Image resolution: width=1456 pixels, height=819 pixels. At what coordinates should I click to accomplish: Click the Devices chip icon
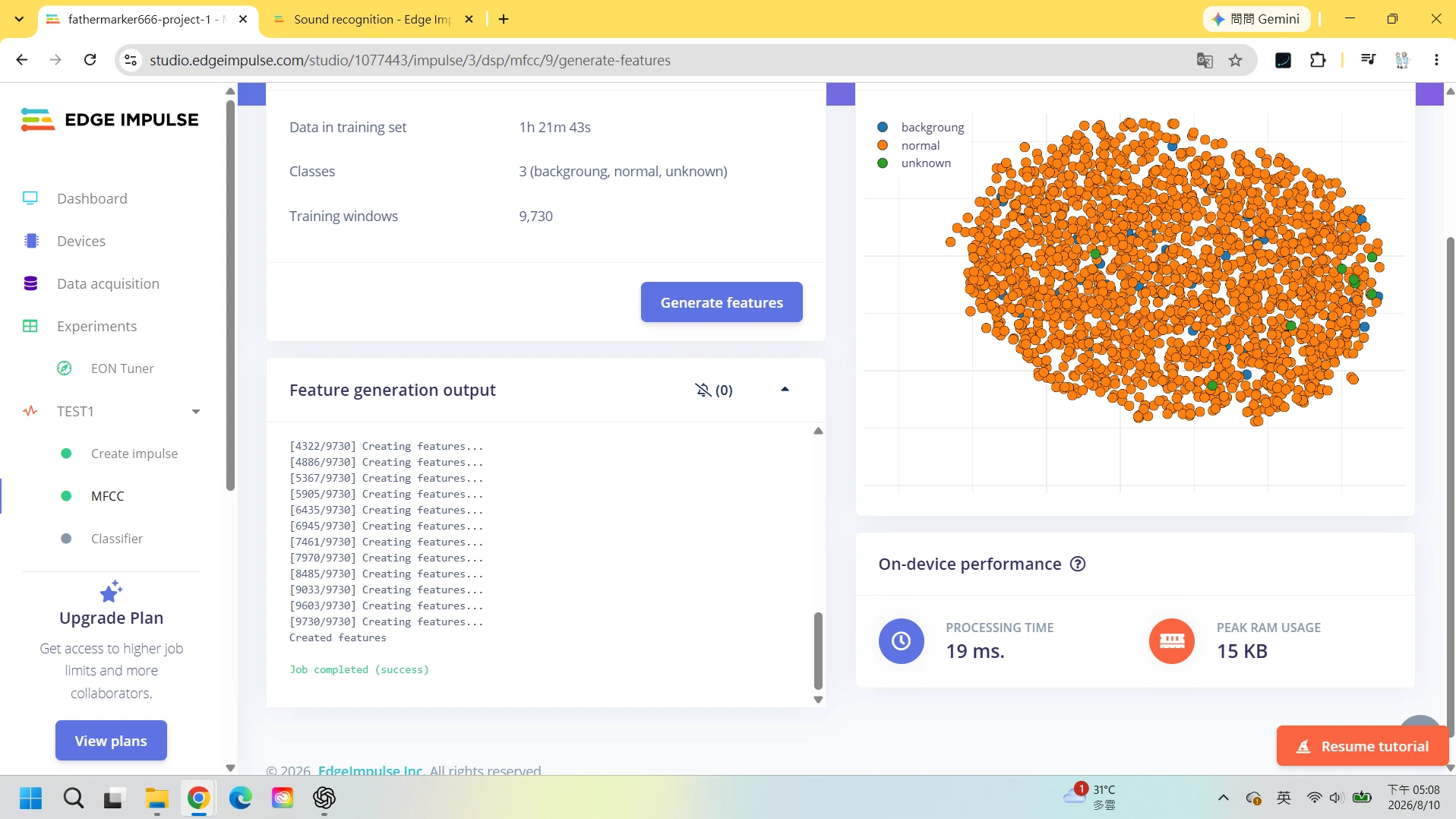[x=31, y=241]
